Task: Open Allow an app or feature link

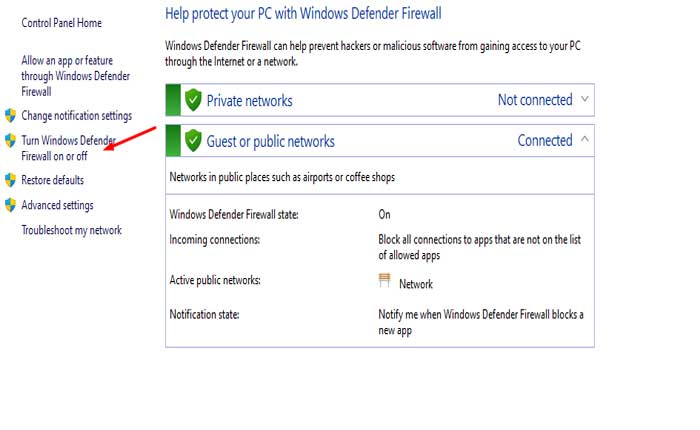Action: click(x=75, y=75)
